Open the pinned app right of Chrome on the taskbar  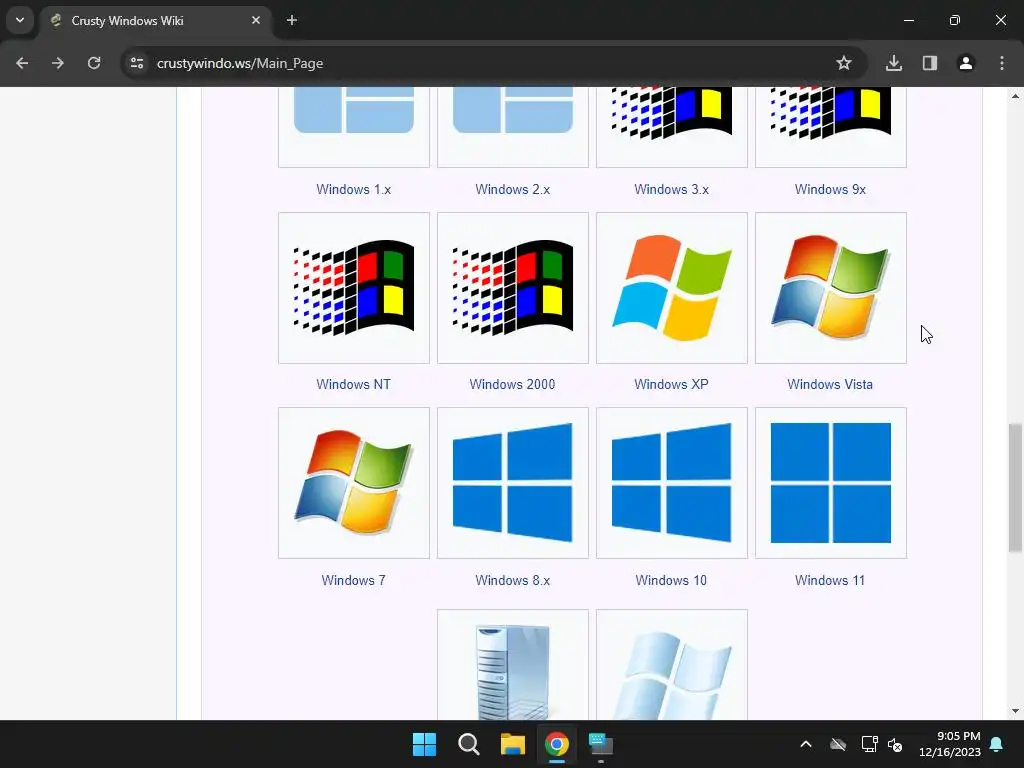(601, 744)
